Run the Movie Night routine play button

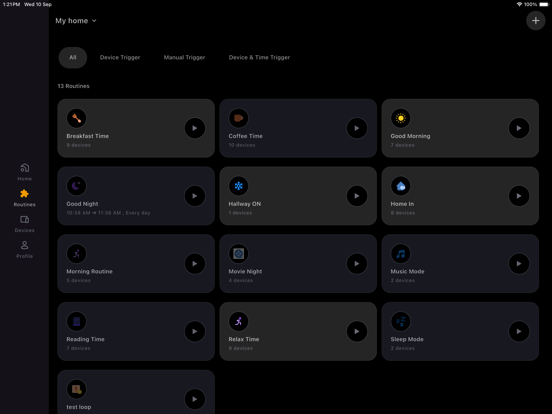click(x=357, y=264)
